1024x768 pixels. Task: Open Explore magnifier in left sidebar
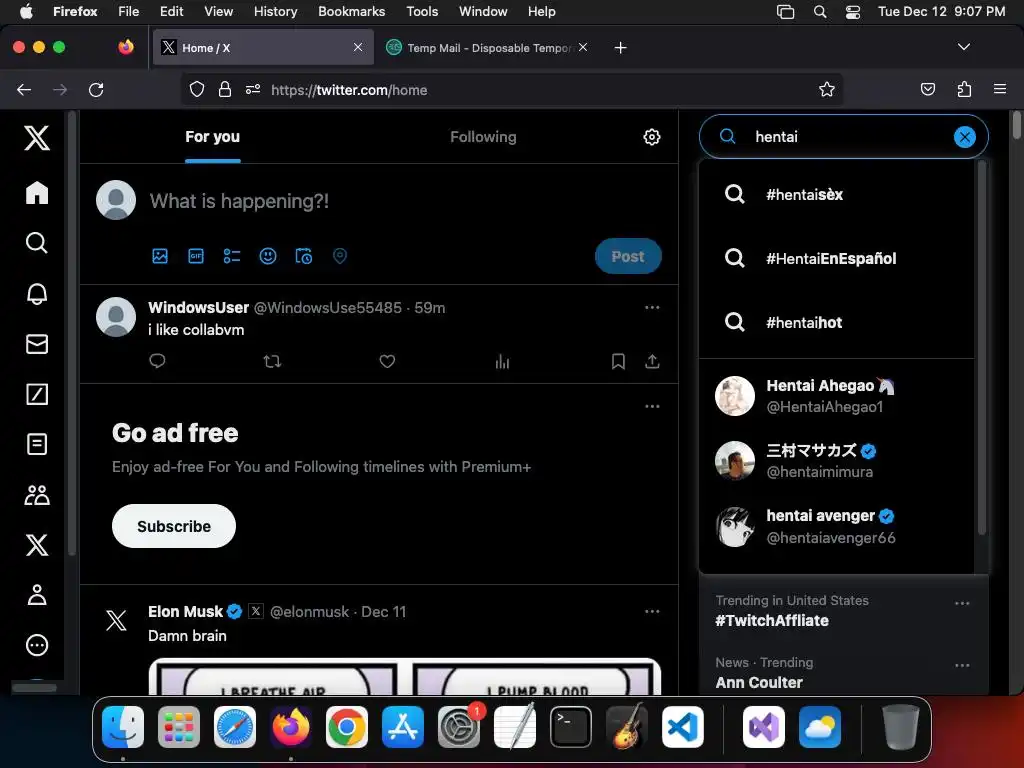coord(37,243)
